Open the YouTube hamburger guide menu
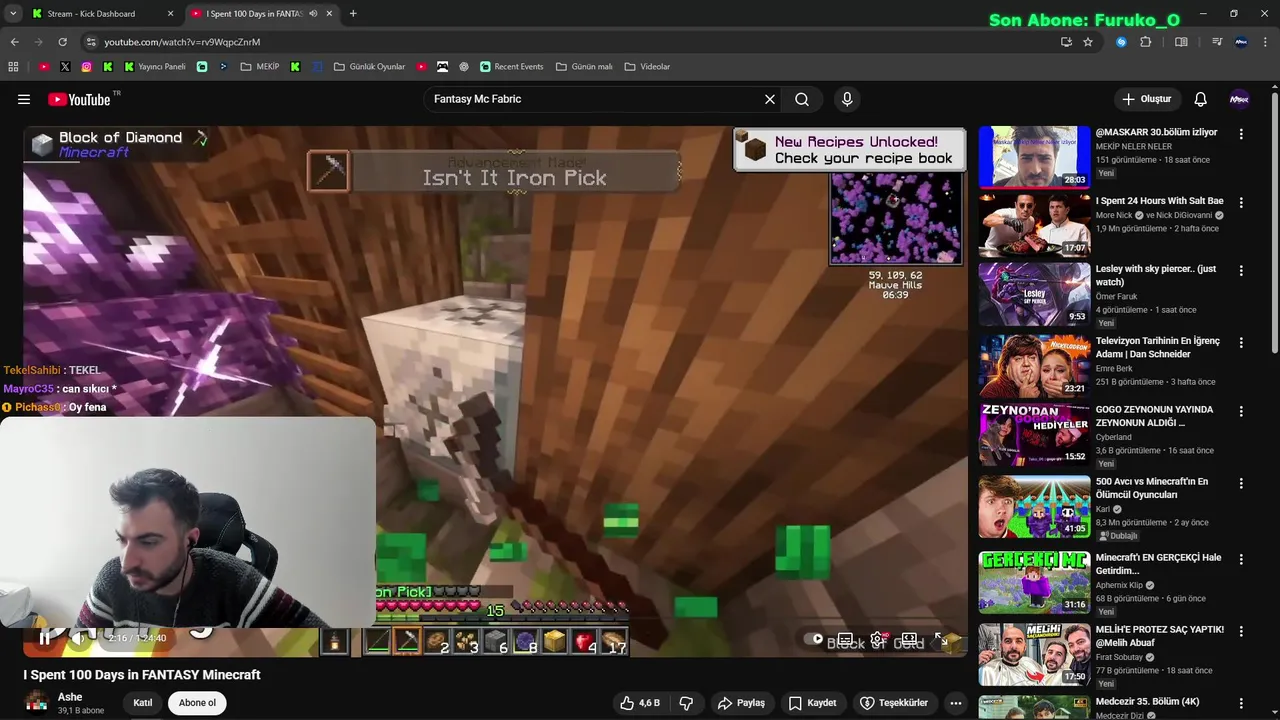 pos(24,99)
